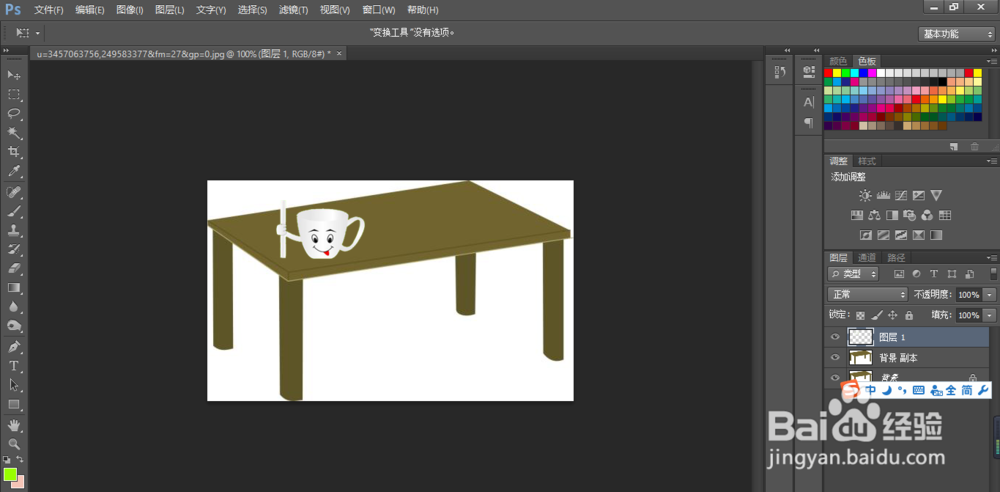Image resolution: width=1000 pixels, height=492 pixels.
Task: Open the 基本功能 workspace dropdown
Action: pos(956,34)
